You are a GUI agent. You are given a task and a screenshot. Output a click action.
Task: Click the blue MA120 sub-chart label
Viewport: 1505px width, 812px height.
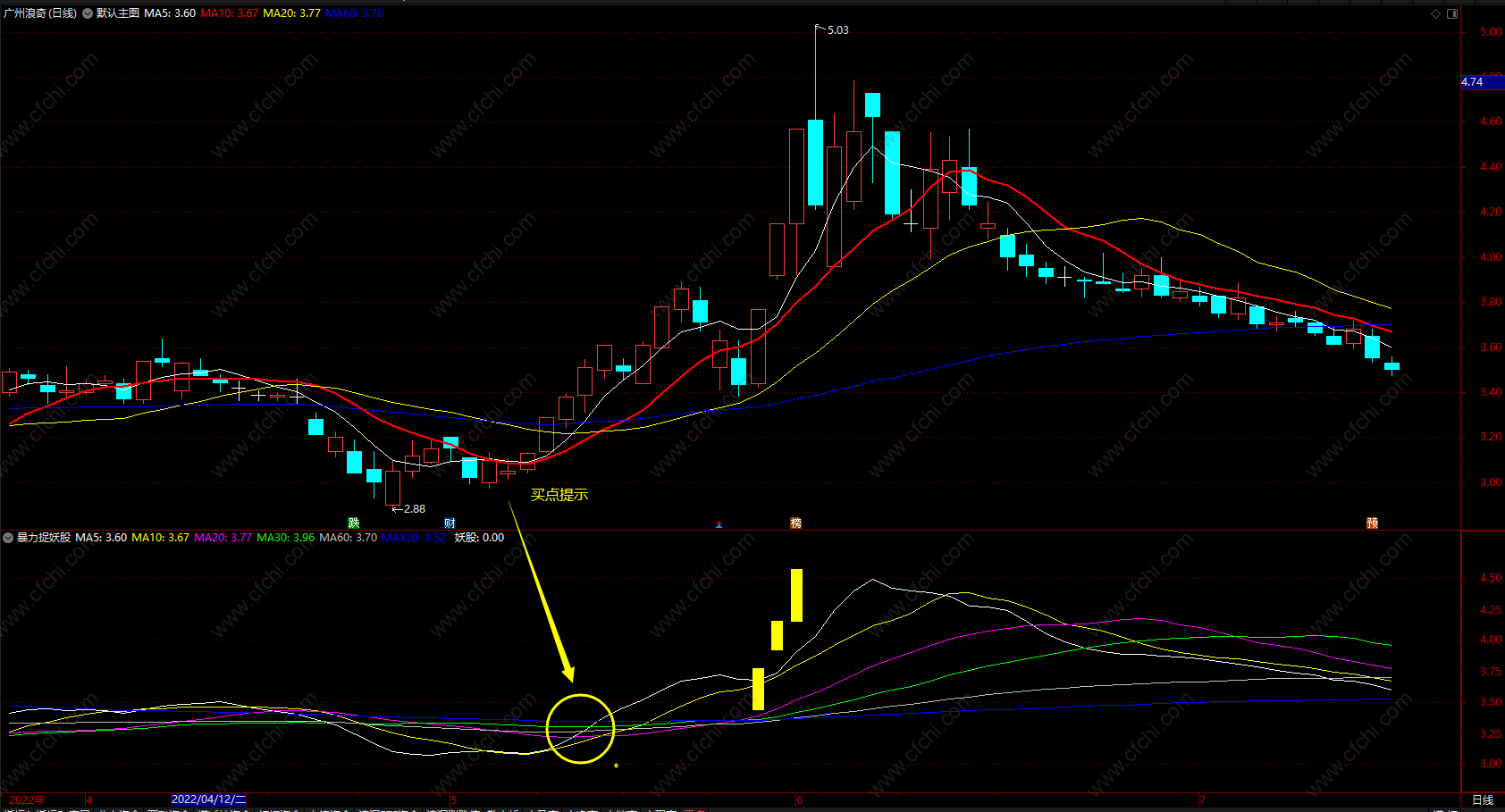click(x=413, y=538)
